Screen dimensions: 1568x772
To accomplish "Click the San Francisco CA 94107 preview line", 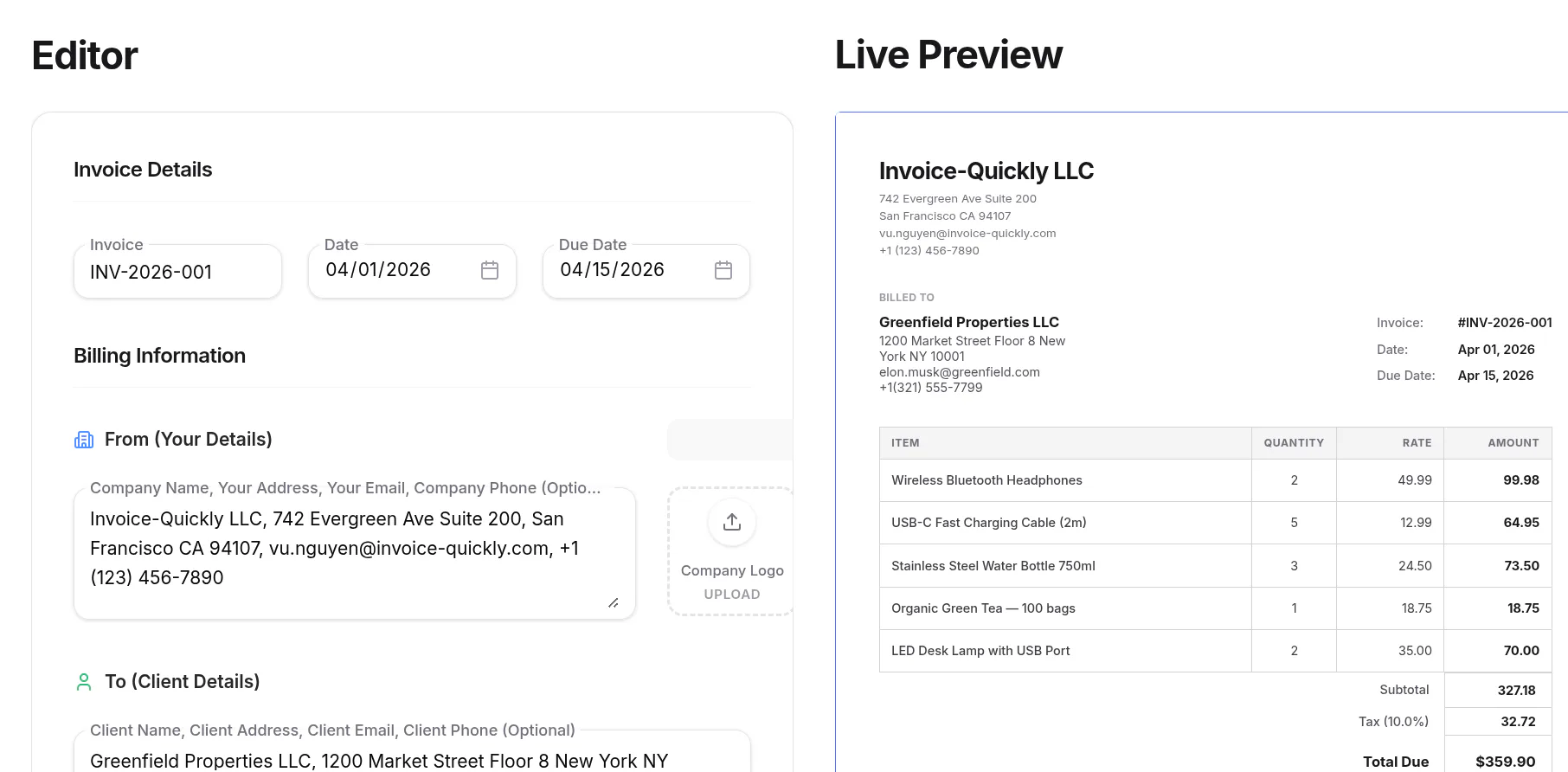I will pos(945,216).
